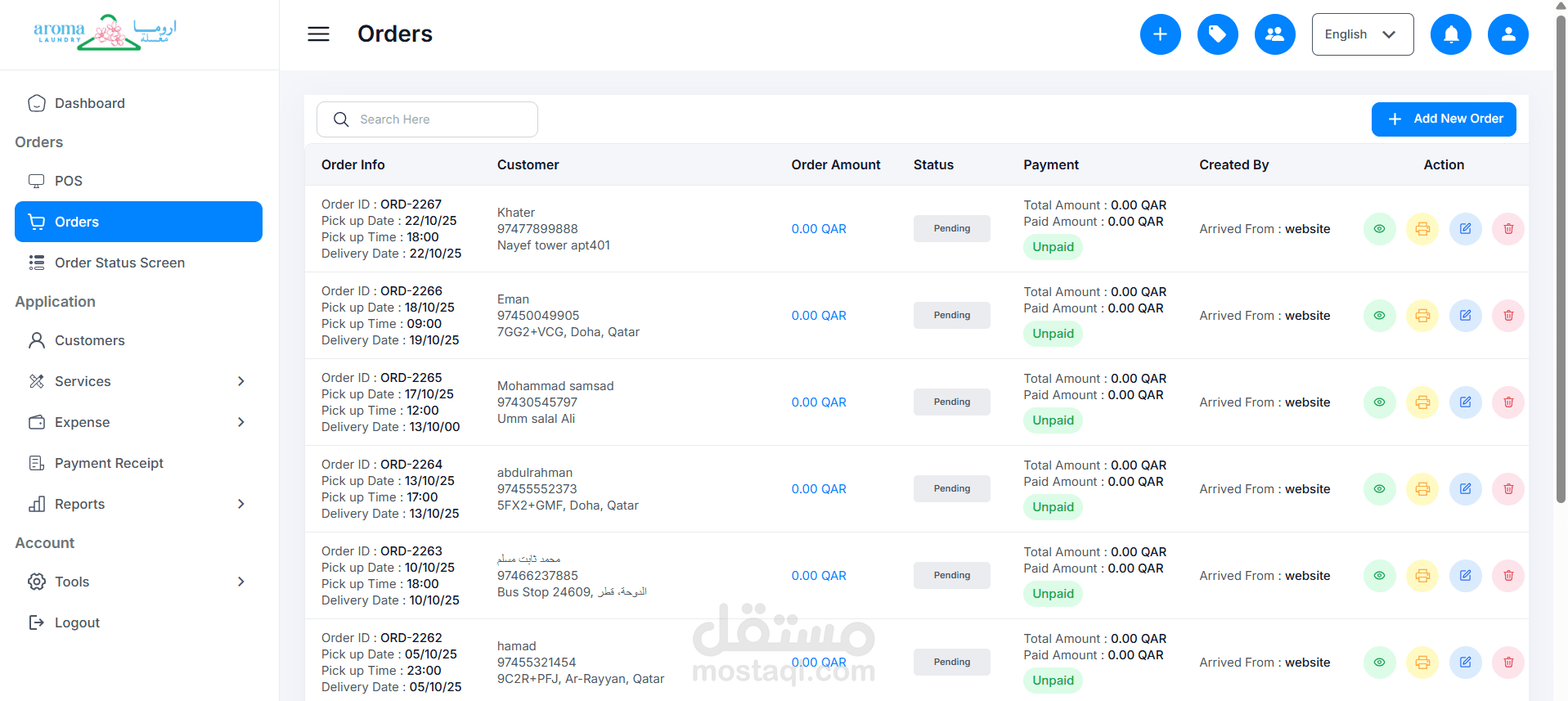
Task: Focus the Search Here field
Action: click(427, 119)
